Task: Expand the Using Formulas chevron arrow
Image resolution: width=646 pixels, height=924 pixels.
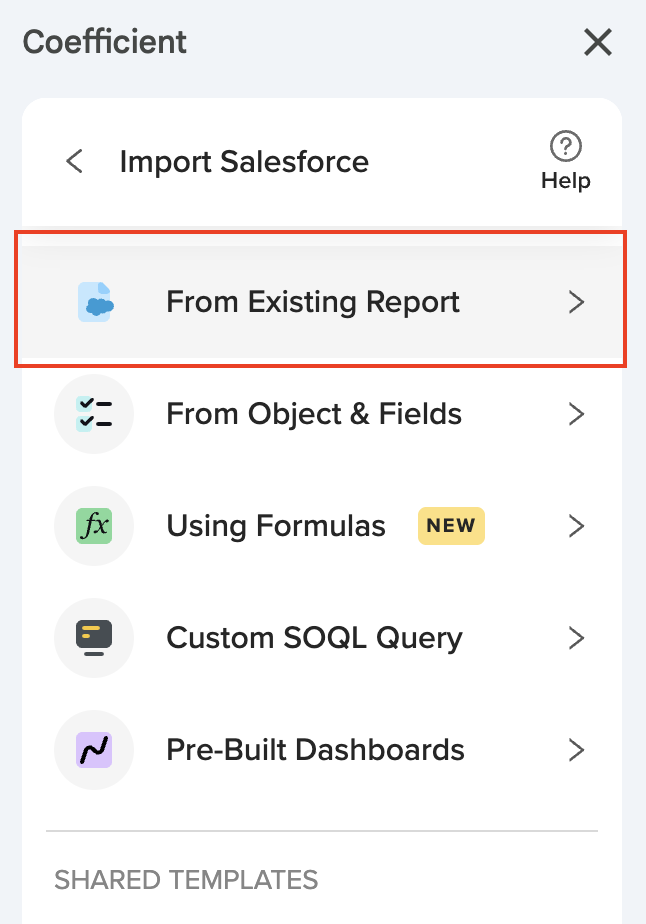Action: [x=576, y=526]
